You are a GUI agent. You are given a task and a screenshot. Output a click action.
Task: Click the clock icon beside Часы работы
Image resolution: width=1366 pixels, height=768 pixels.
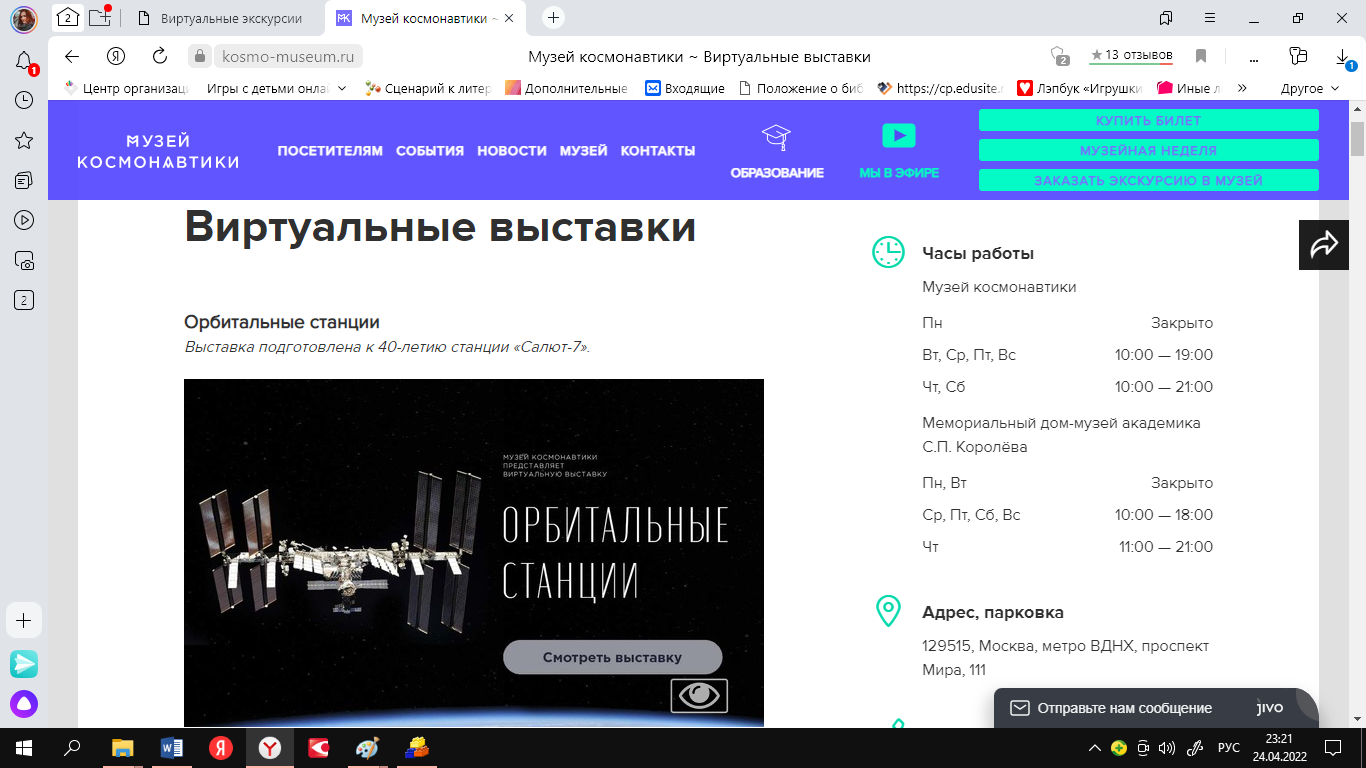point(888,252)
